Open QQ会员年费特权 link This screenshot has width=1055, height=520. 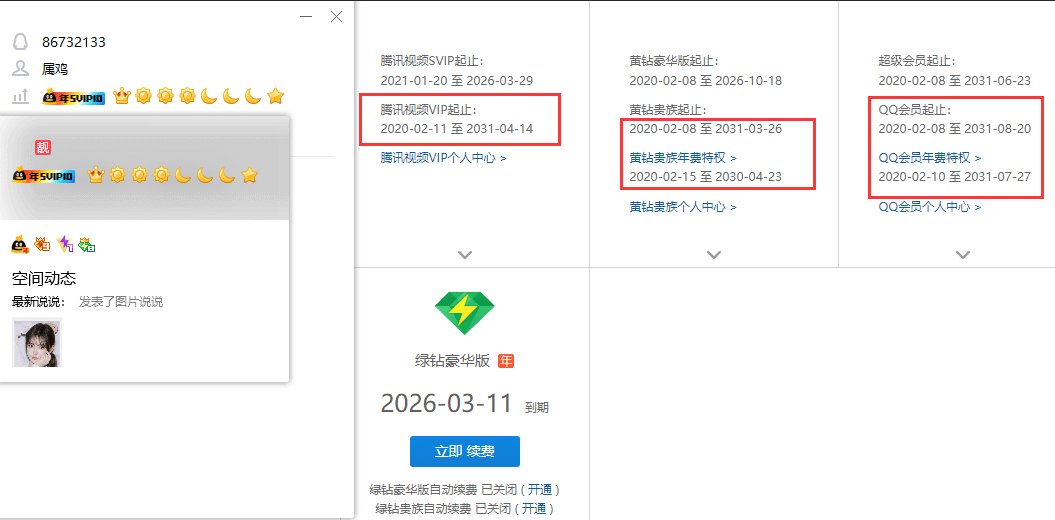click(930, 158)
